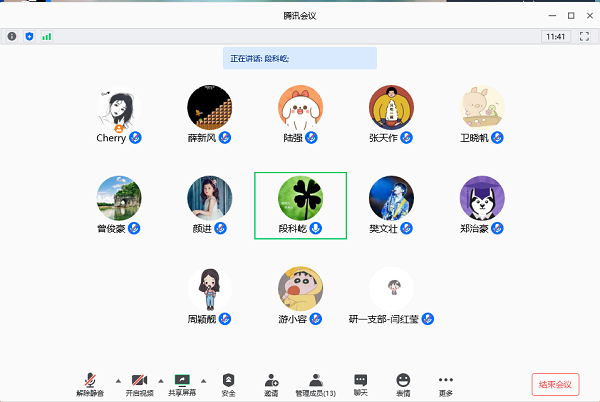Click the 11:41 meeting timer
This screenshot has width=600, height=402.
point(555,36)
